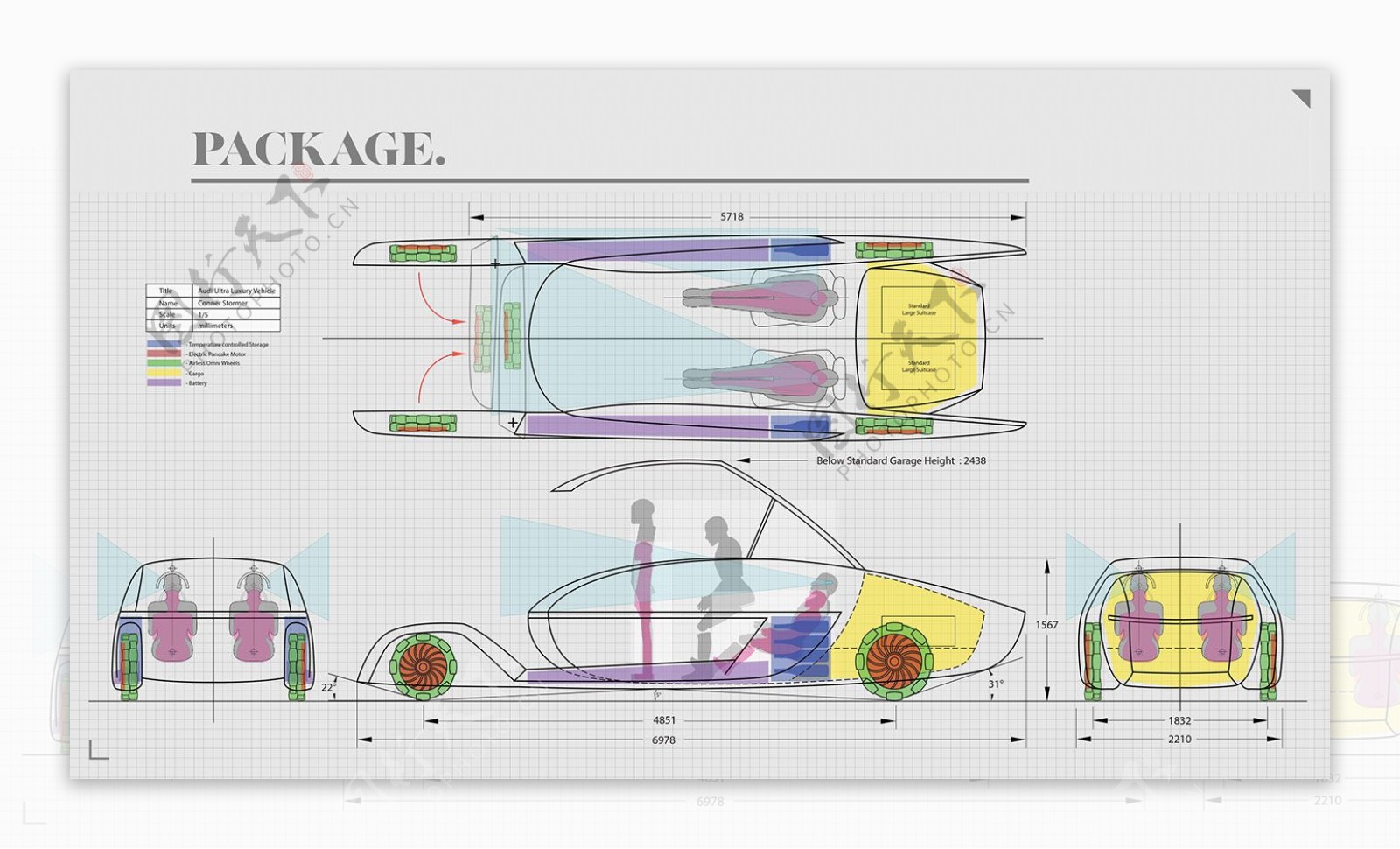This screenshot has width=1400, height=849.
Task: Click the 5718 dimension label
Action: [x=731, y=216]
